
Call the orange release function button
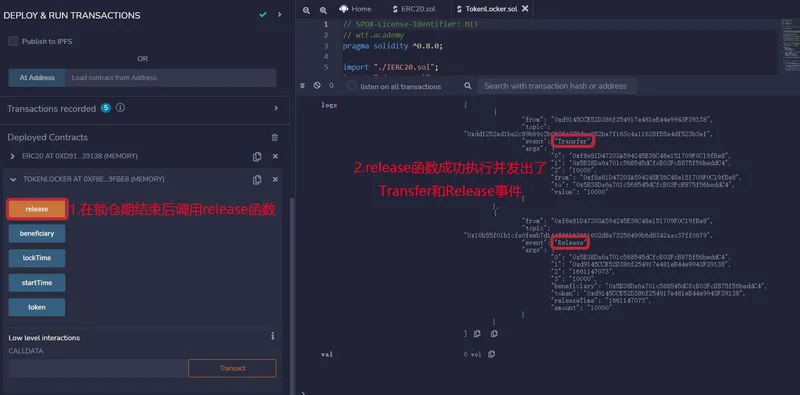[37, 209]
